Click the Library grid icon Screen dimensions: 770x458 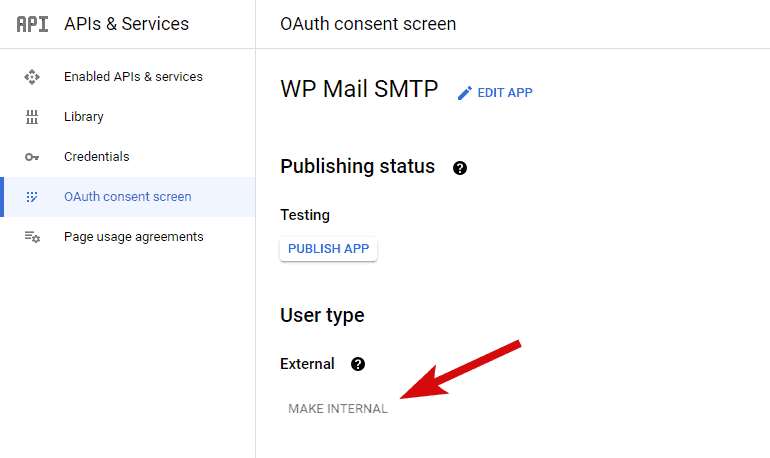tap(32, 117)
